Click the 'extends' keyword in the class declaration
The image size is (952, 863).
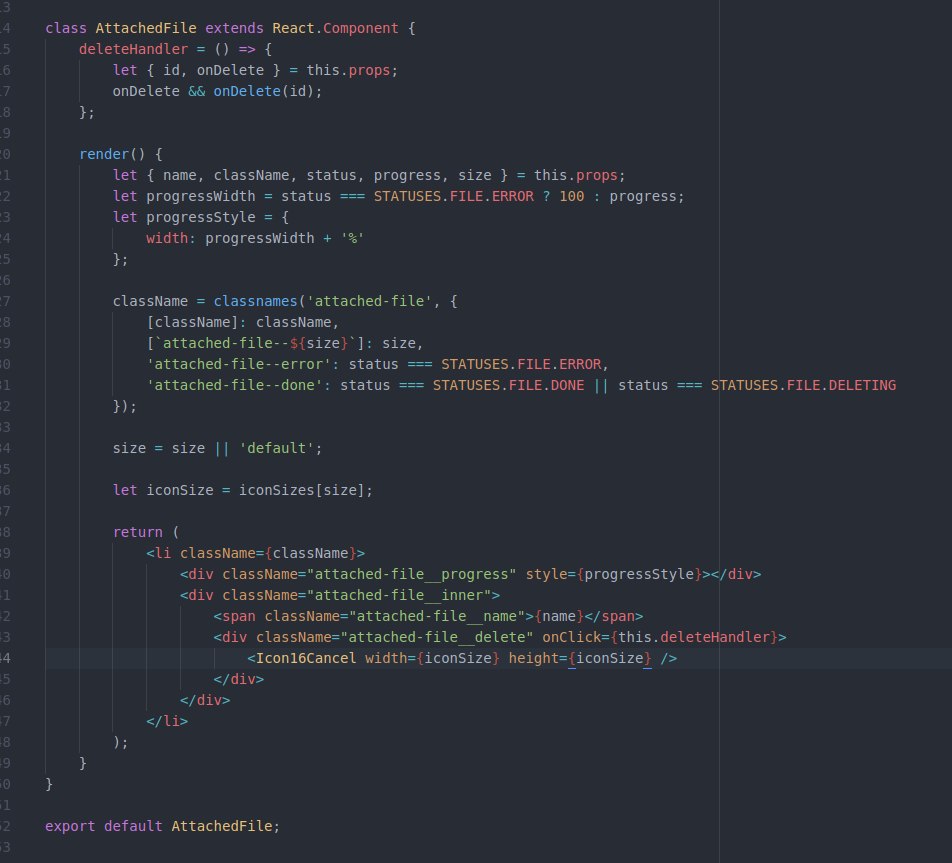(x=234, y=28)
